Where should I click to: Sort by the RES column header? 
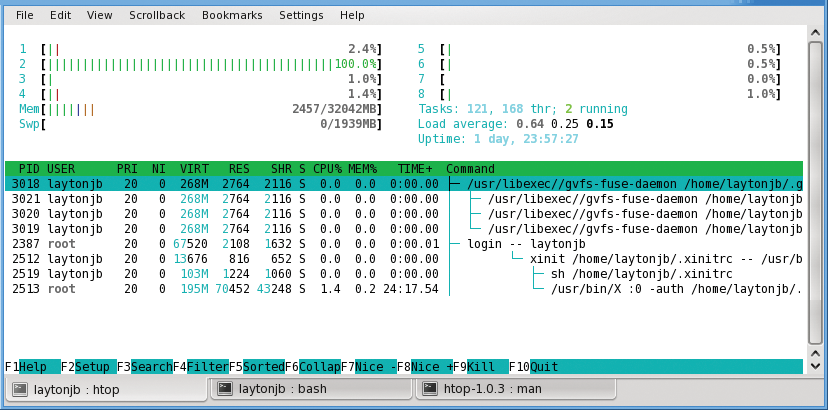pos(239,169)
